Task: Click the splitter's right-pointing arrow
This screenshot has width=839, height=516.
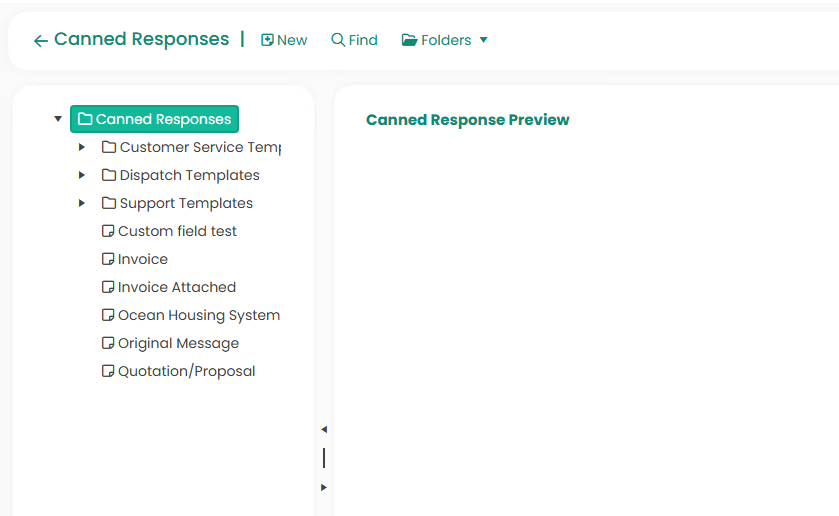Action: click(x=323, y=487)
